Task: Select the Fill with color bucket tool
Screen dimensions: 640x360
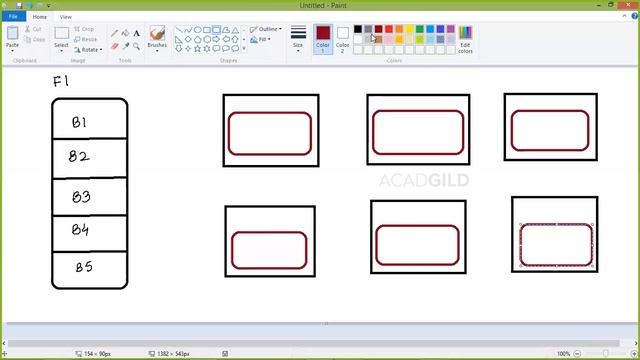Action: (x=125, y=33)
